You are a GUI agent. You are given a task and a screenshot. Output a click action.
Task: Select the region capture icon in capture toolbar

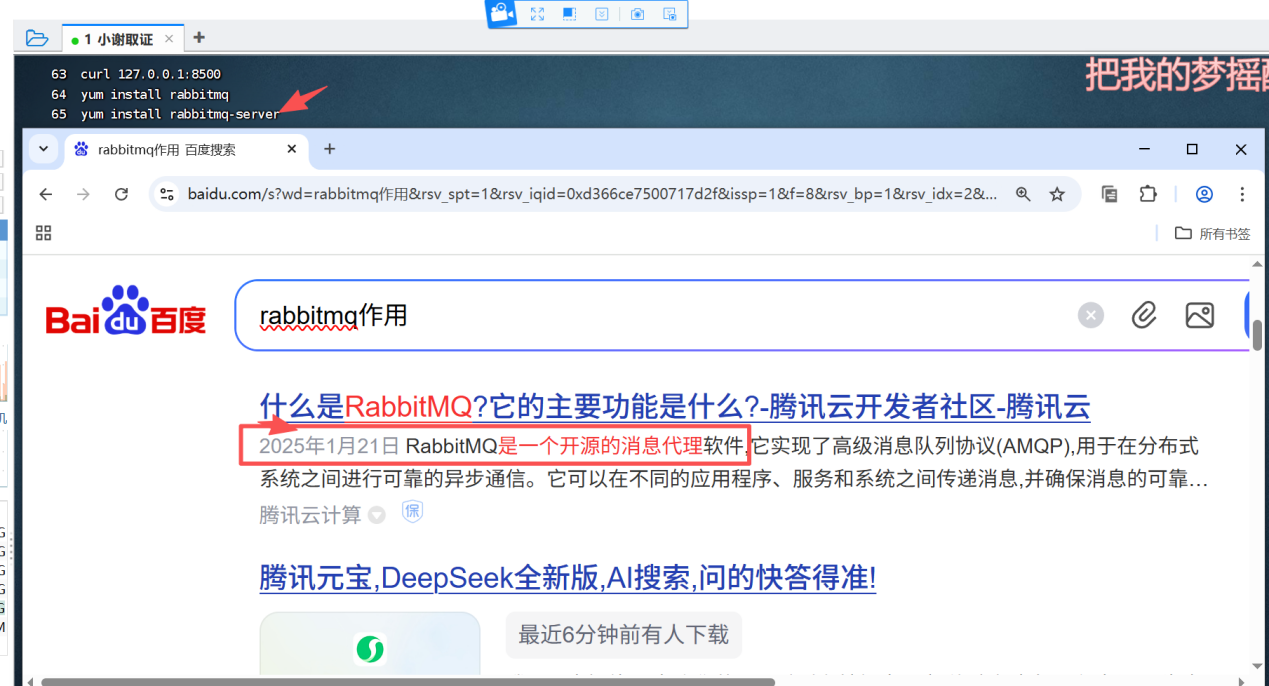(x=569, y=14)
